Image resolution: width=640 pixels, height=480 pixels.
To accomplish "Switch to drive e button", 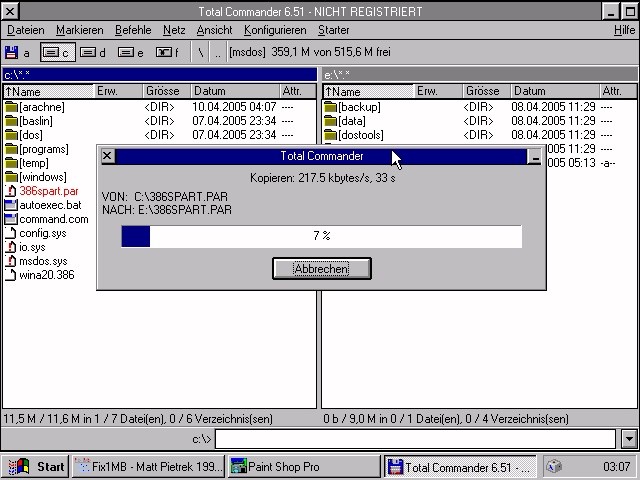I will 131,53.
